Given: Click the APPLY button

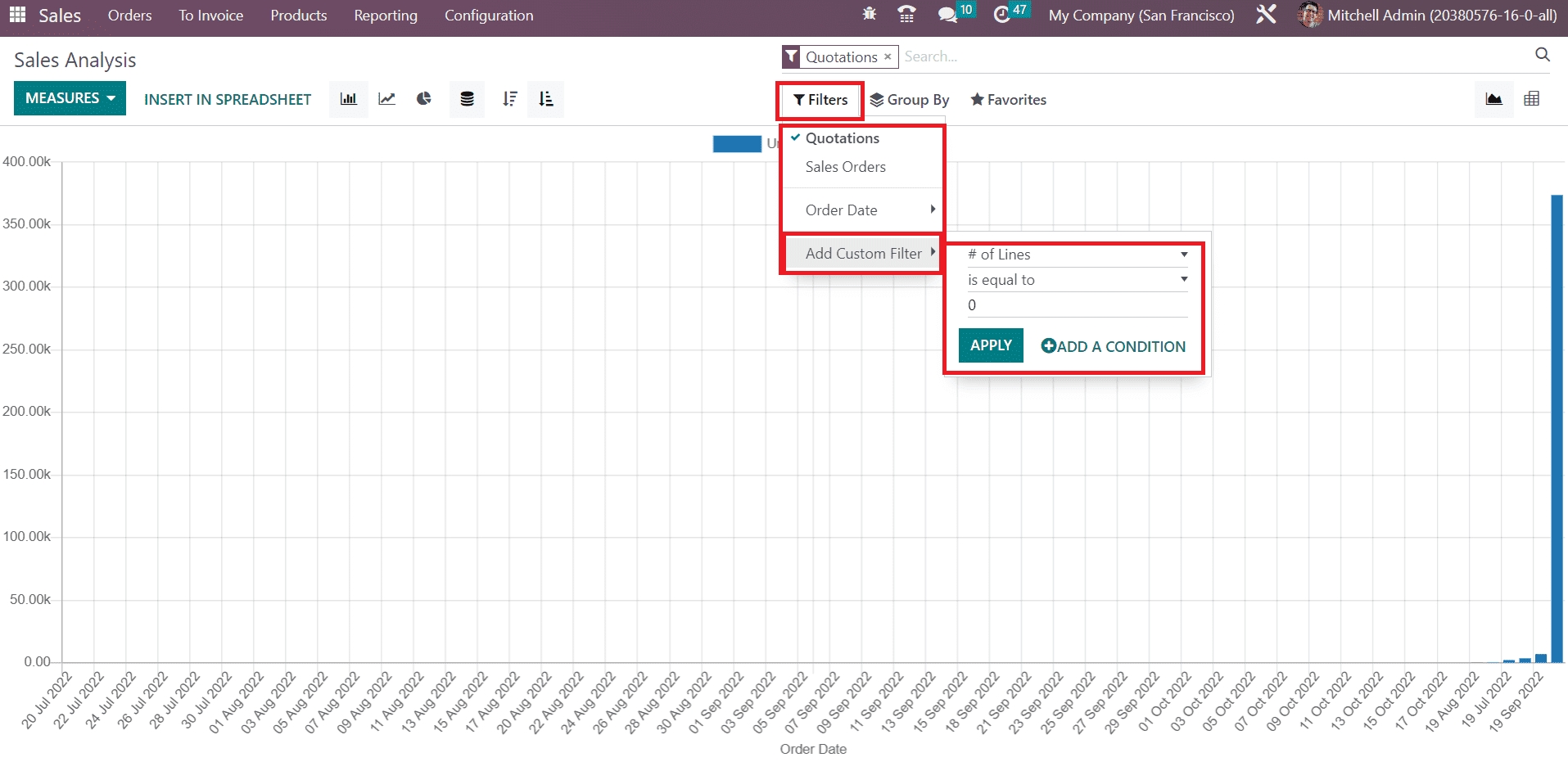Looking at the screenshot, I should pos(991,345).
